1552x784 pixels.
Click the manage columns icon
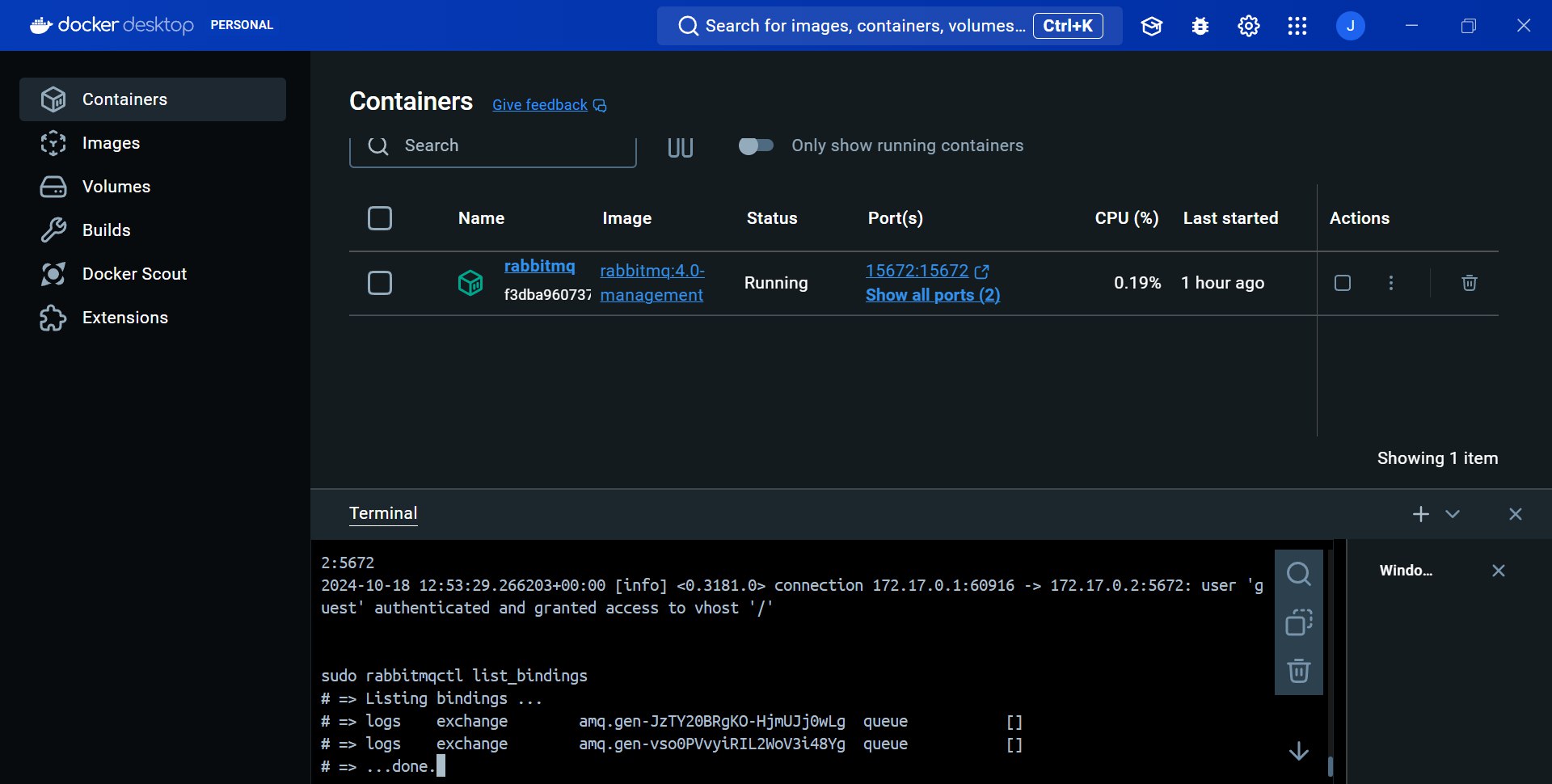click(x=681, y=147)
